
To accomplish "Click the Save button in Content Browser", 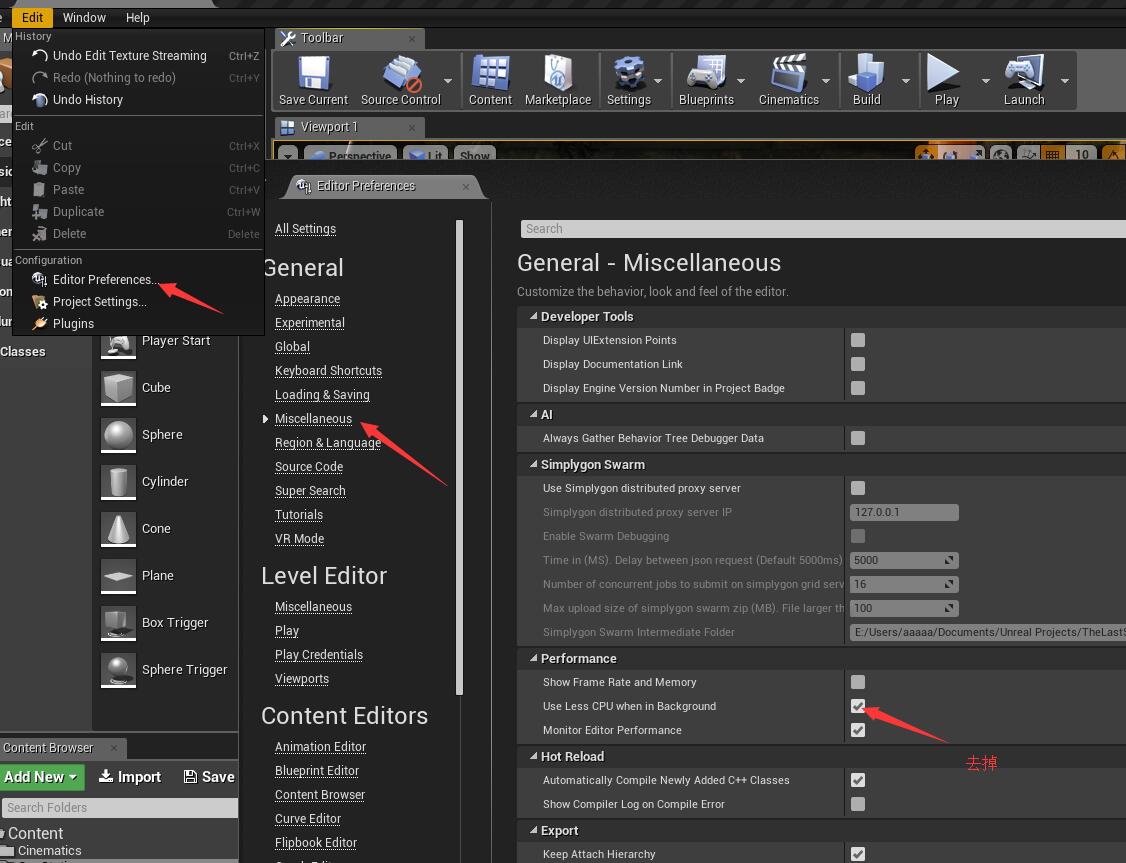I will tap(209, 777).
